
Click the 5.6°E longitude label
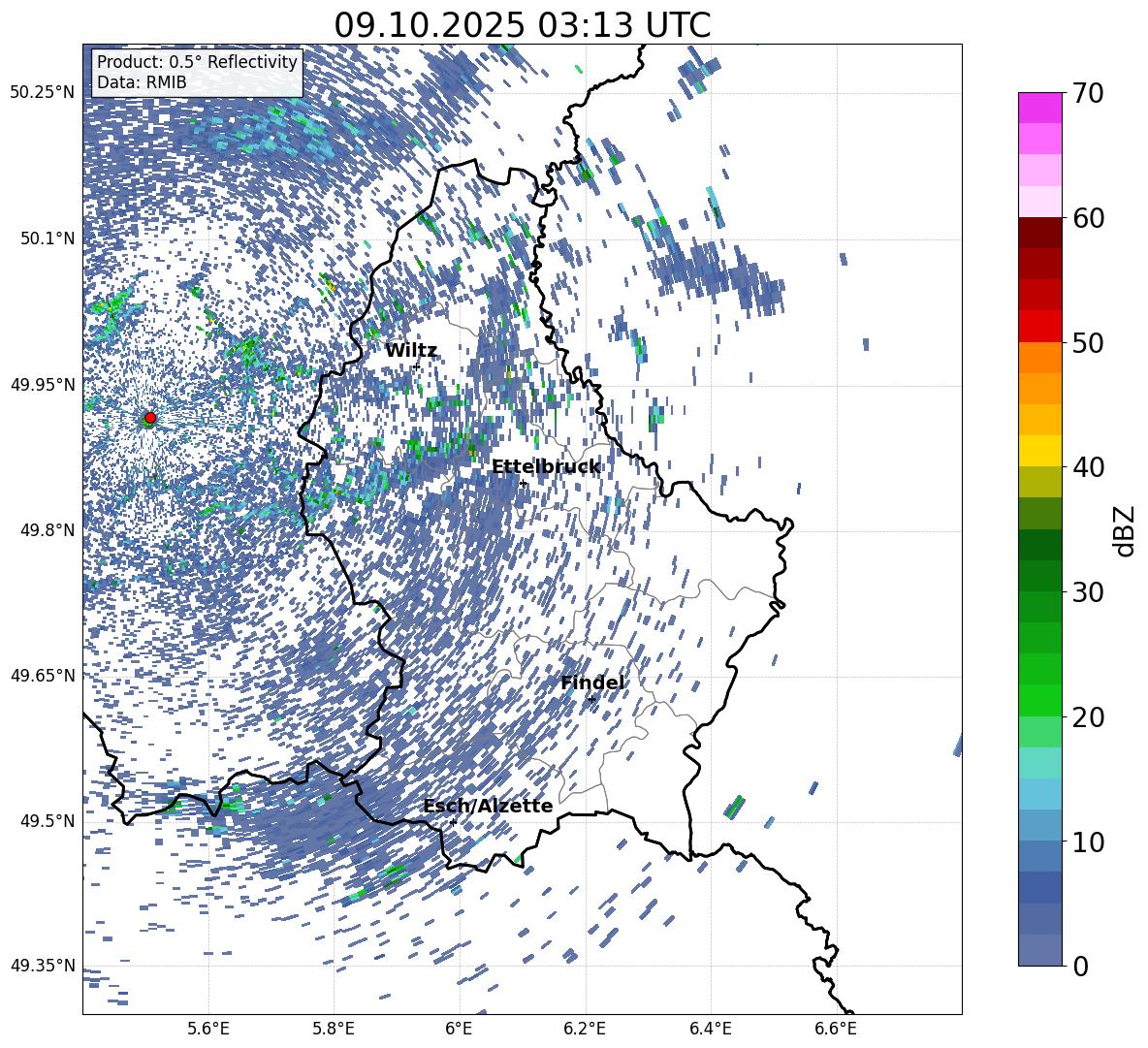(208, 1029)
